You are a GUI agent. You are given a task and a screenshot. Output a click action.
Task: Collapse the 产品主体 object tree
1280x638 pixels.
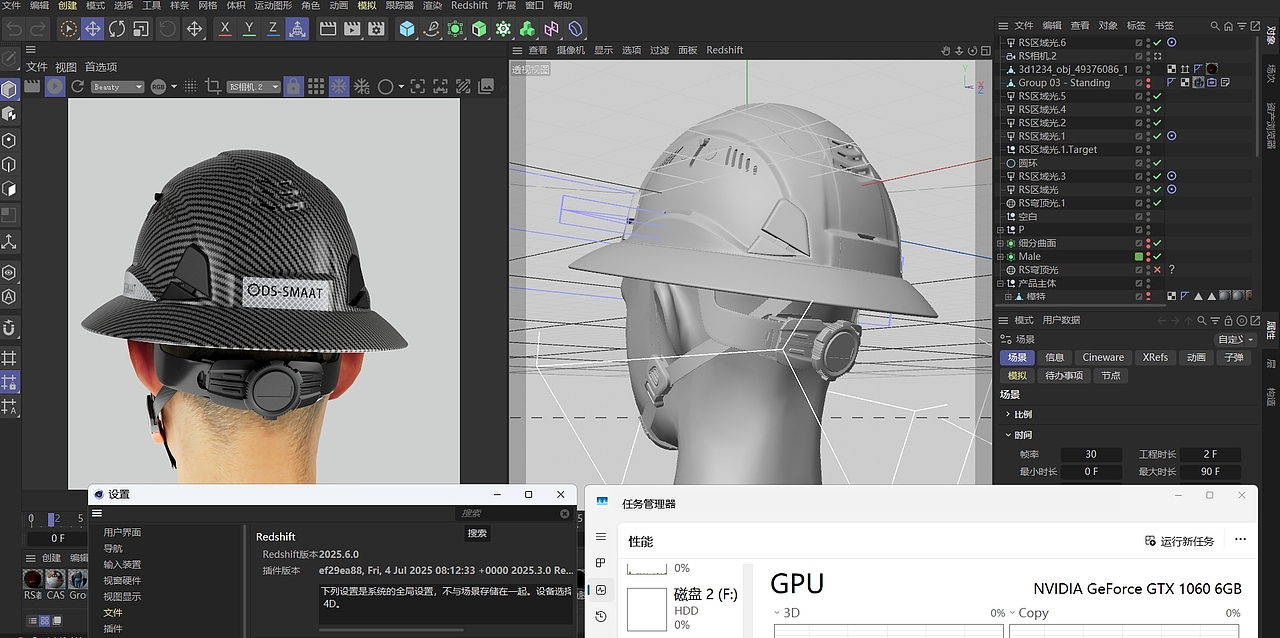pos(1000,283)
